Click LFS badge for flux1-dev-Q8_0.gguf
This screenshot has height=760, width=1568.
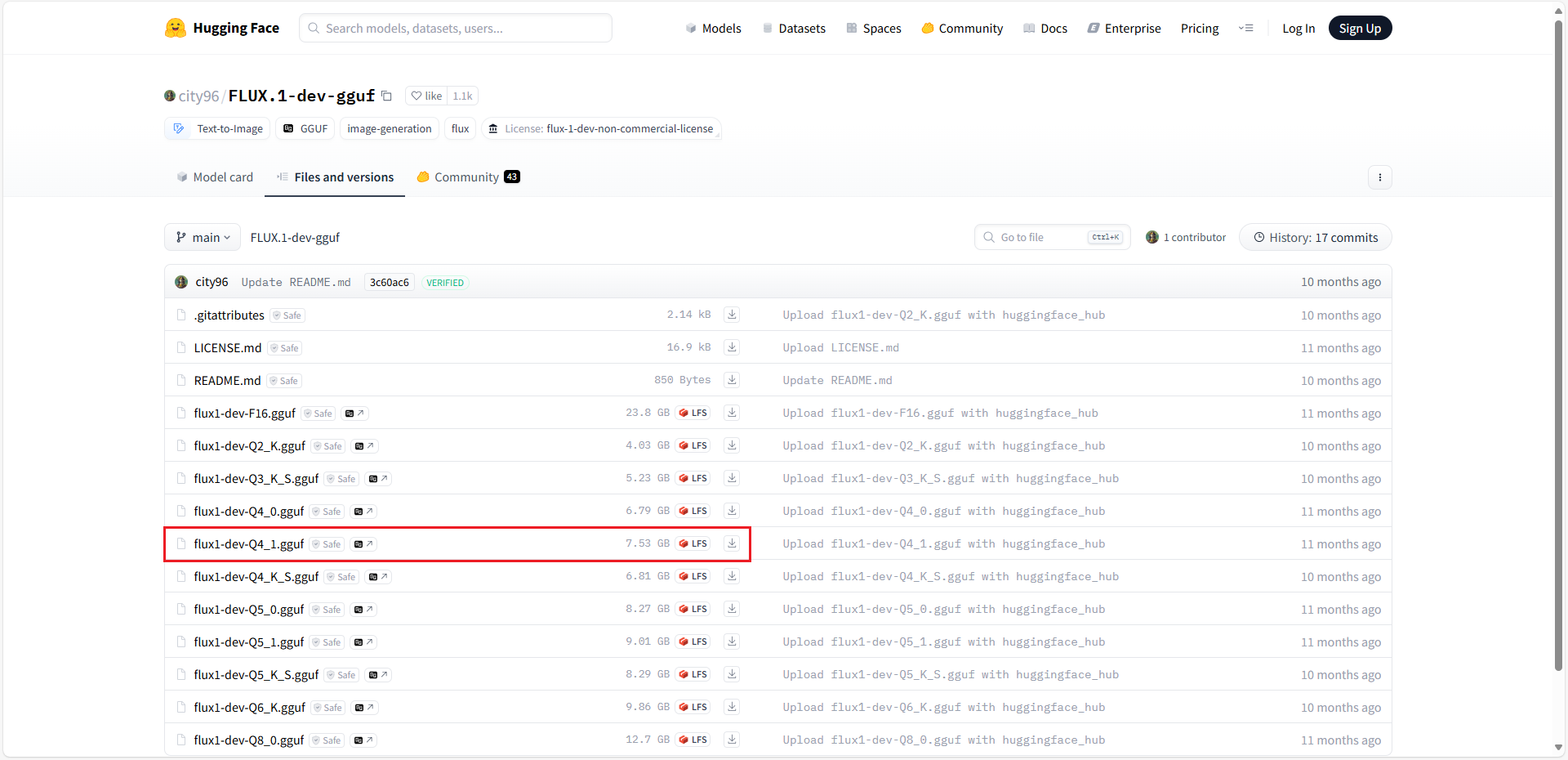point(693,740)
